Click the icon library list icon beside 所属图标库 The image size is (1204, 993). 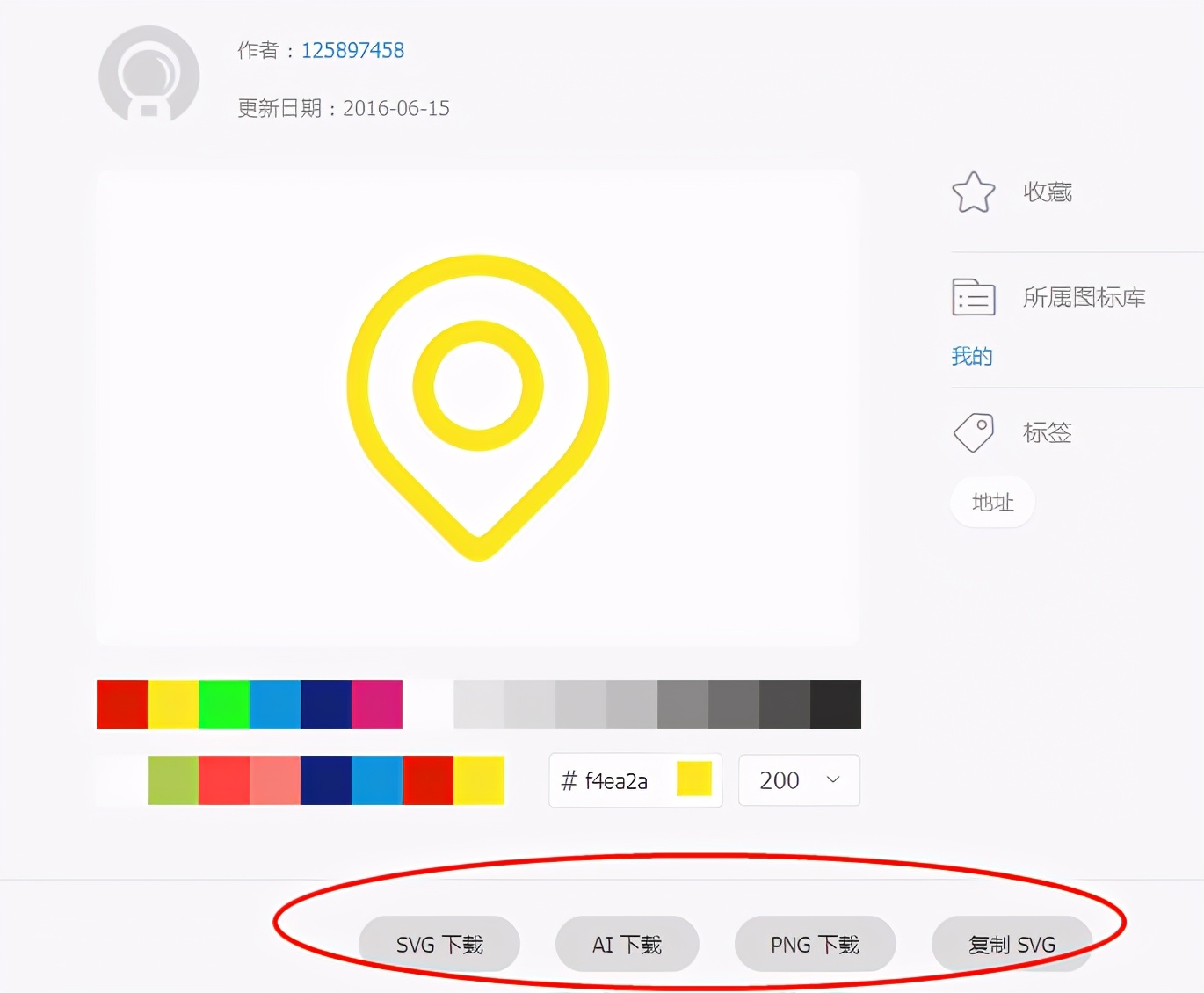974,297
